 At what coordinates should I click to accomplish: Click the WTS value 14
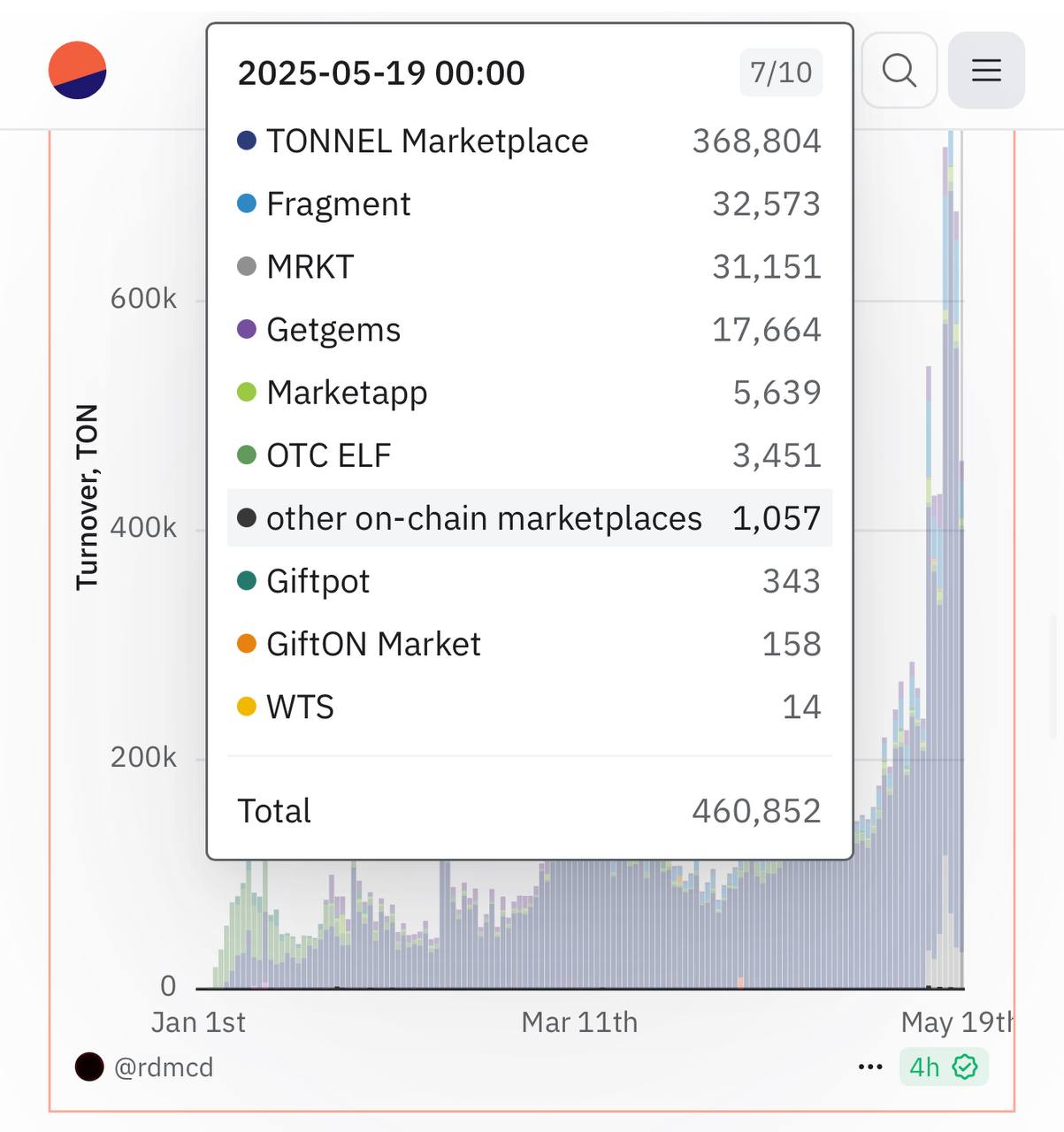point(802,707)
